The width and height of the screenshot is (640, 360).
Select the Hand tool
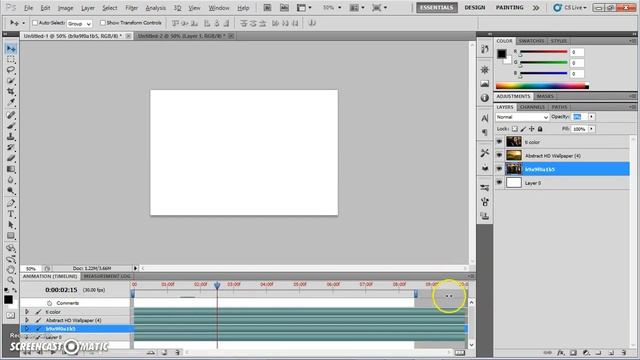pos(11,269)
